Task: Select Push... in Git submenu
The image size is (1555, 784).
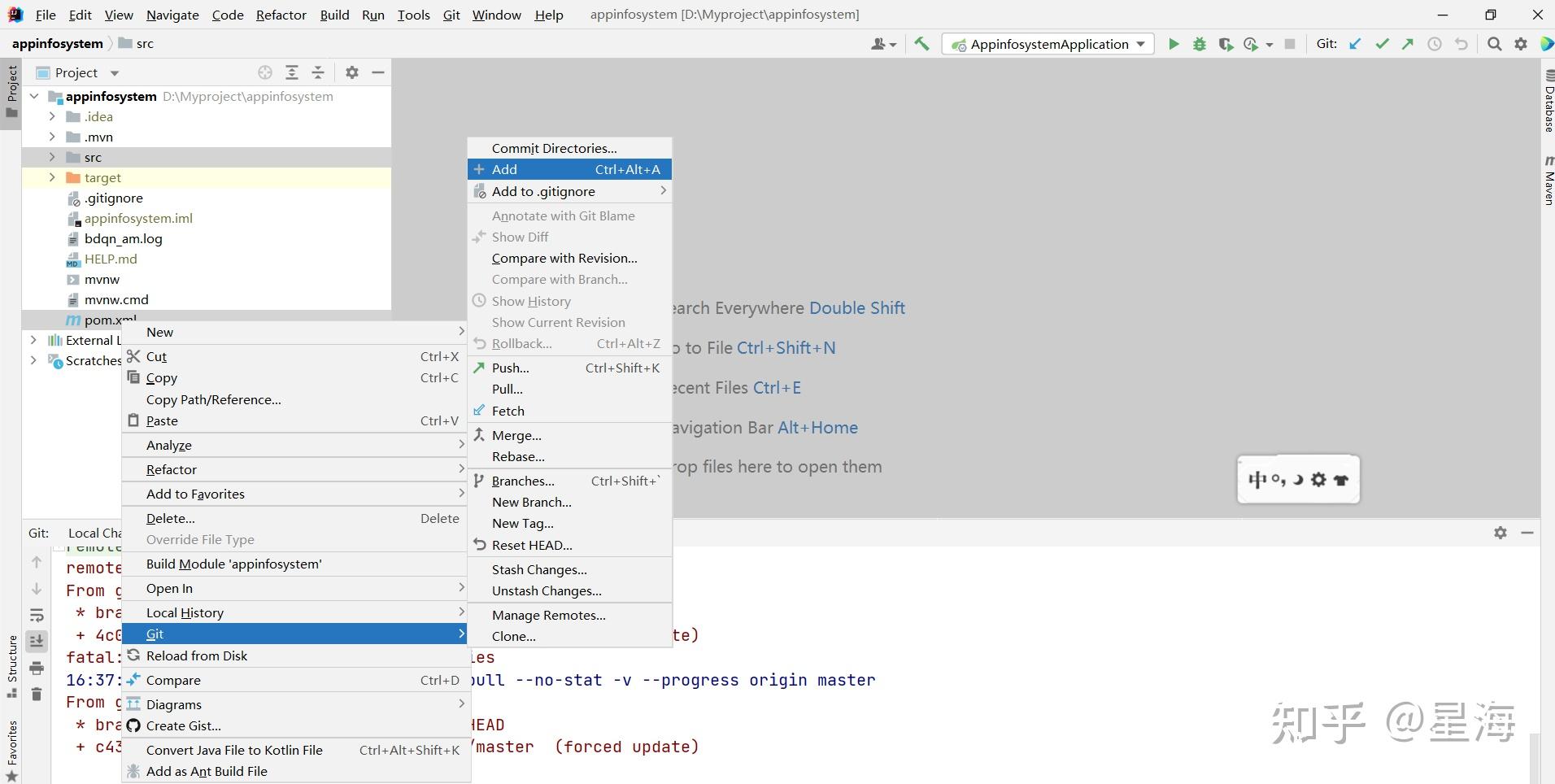Action: pyautogui.click(x=569, y=368)
